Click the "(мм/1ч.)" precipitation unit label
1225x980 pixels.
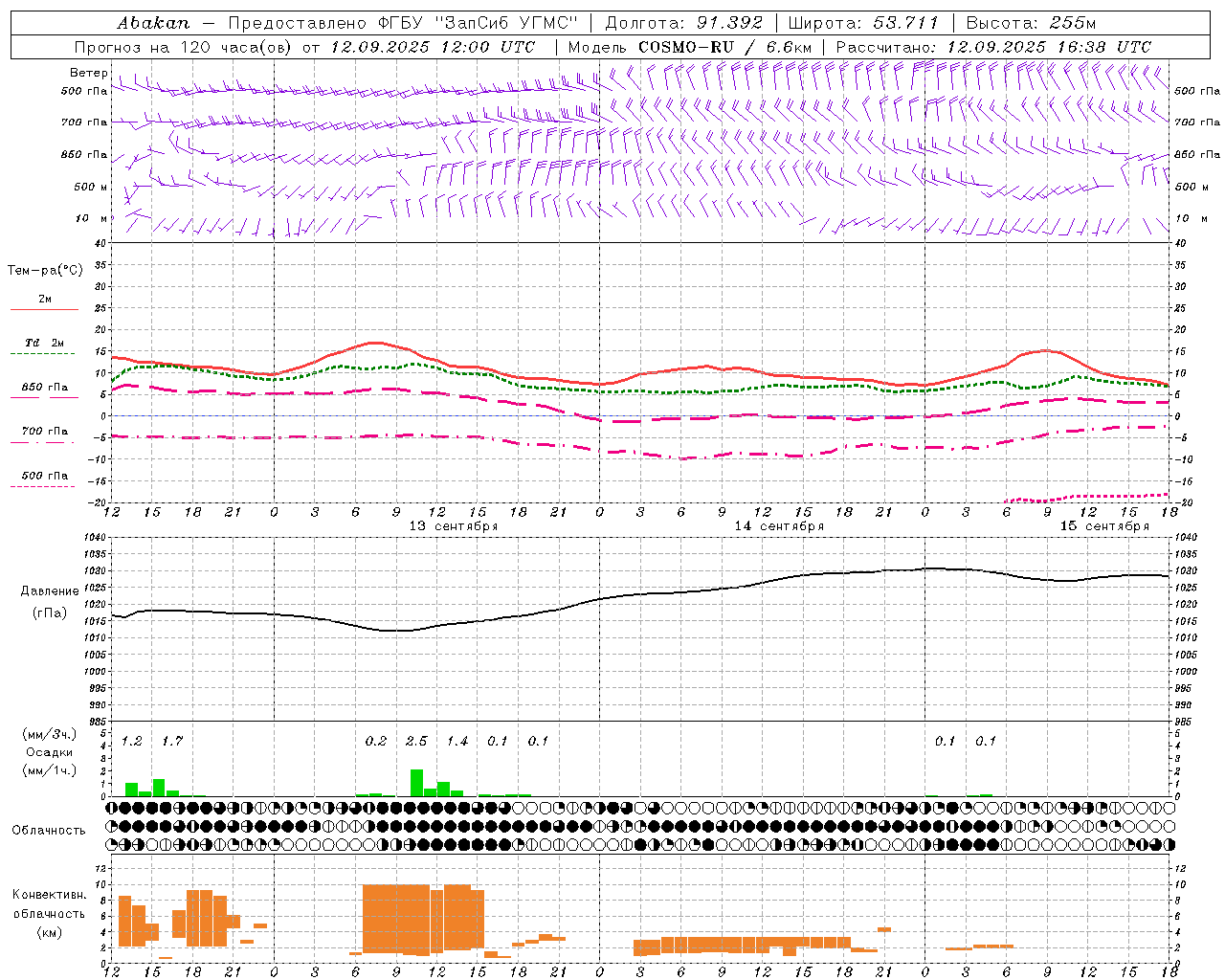pyautogui.click(x=50, y=770)
